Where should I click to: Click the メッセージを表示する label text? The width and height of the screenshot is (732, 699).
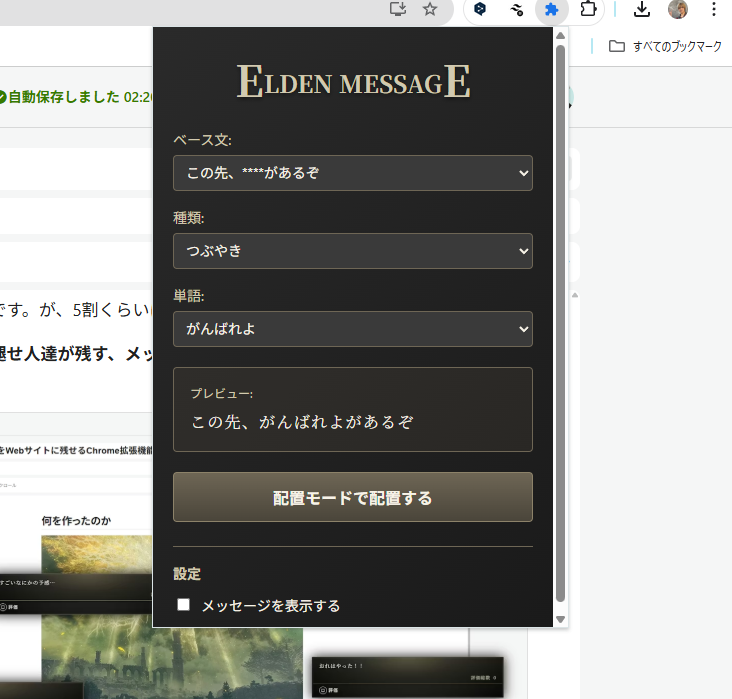(x=271, y=606)
